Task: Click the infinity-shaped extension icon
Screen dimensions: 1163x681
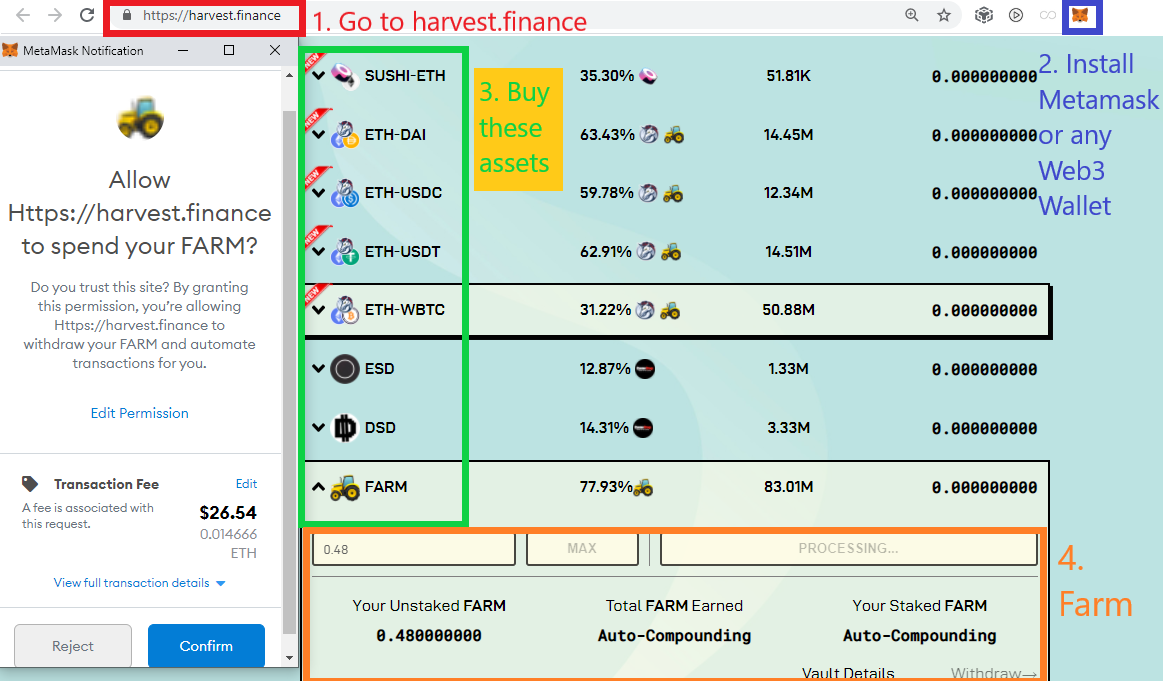Action: (1047, 15)
